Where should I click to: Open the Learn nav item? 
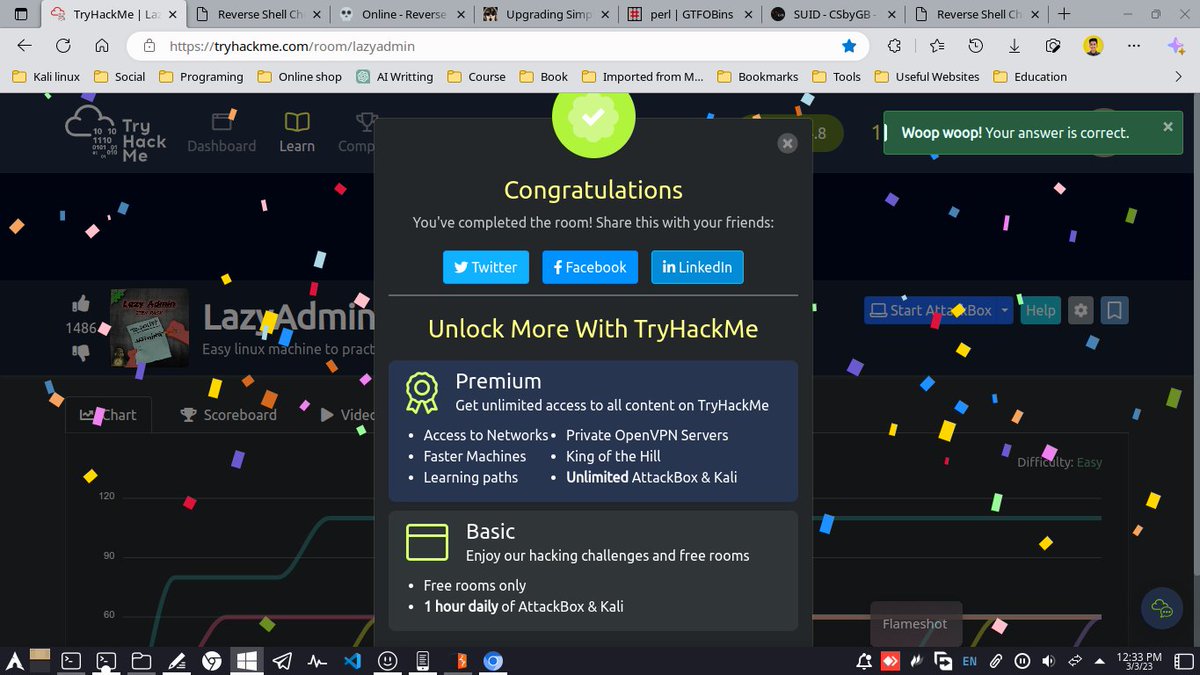(297, 132)
